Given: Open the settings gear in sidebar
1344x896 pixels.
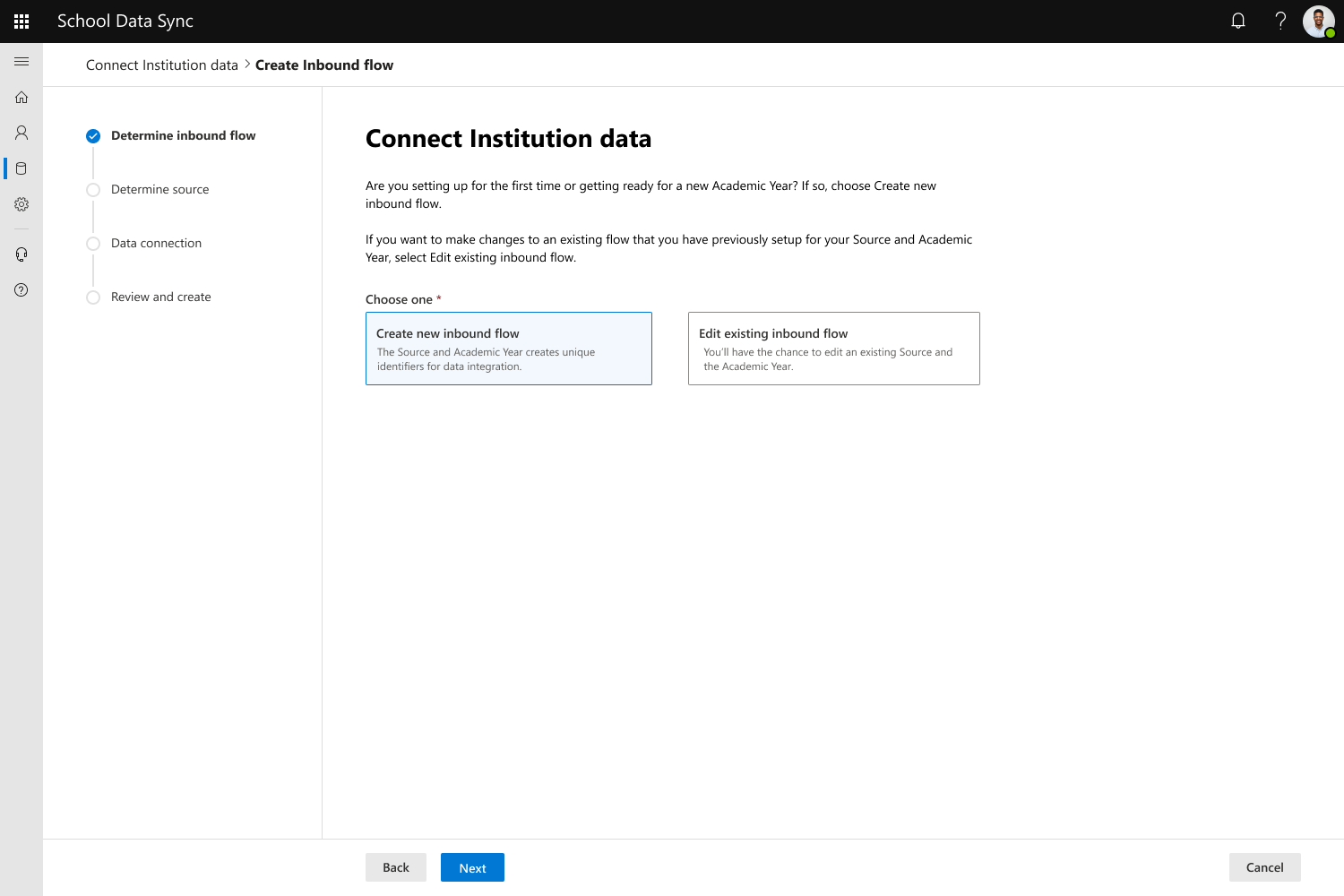Looking at the screenshot, I should (x=22, y=204).
